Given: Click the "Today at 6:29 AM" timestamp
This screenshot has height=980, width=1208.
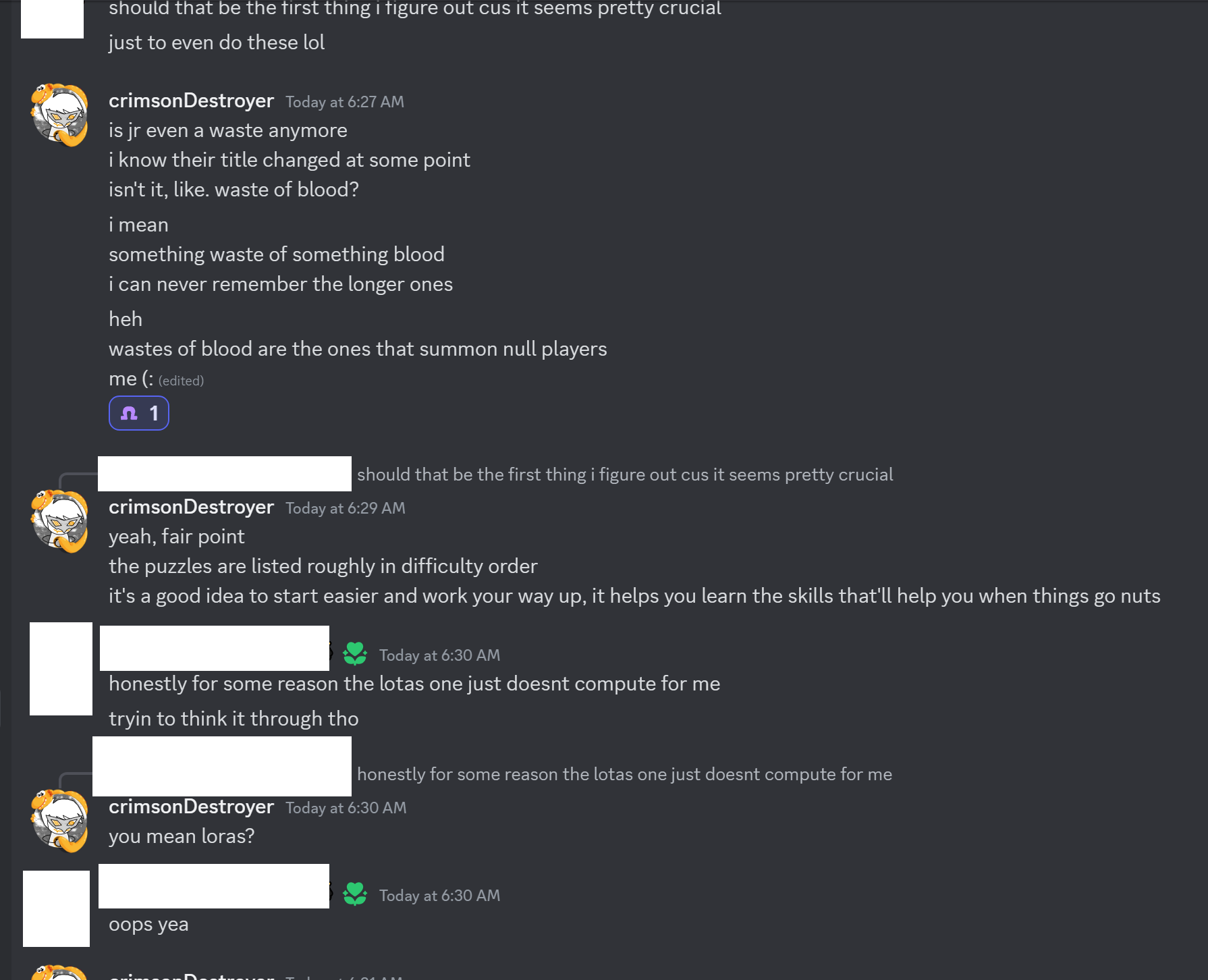Looking at the screenshot, I should pos(345,508).
